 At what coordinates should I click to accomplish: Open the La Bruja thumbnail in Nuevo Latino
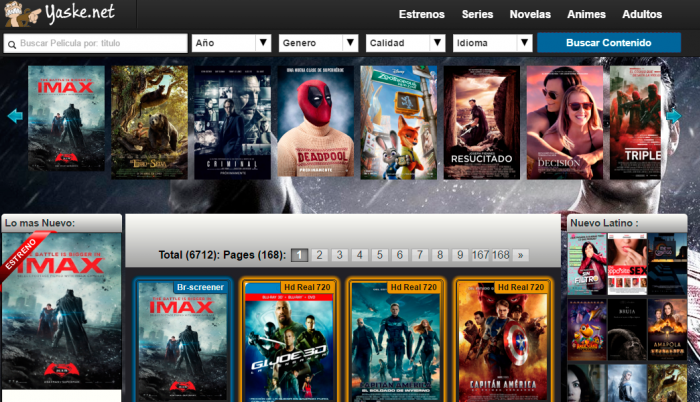[627, 330]
